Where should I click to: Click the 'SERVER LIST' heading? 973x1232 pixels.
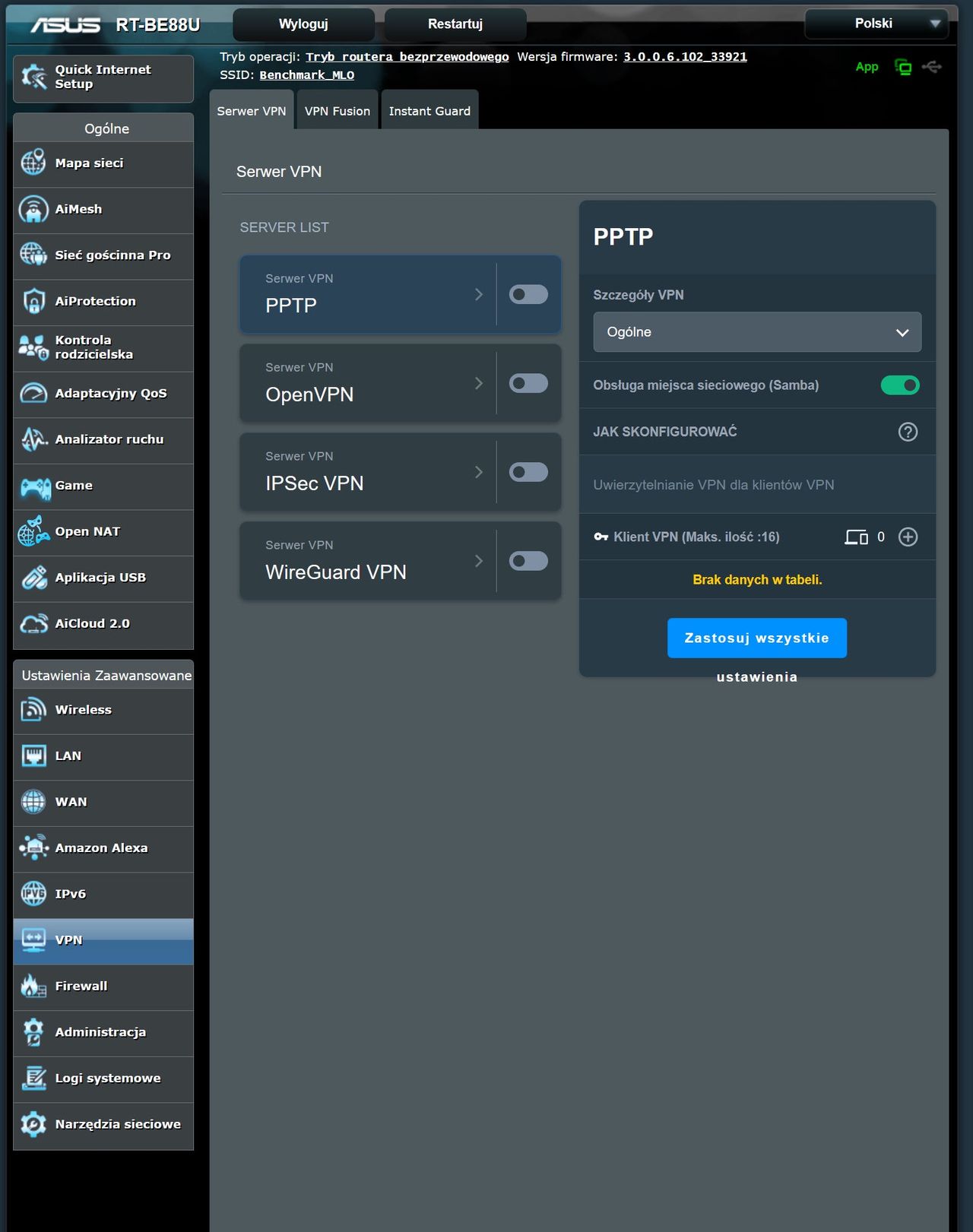[284, 227]
